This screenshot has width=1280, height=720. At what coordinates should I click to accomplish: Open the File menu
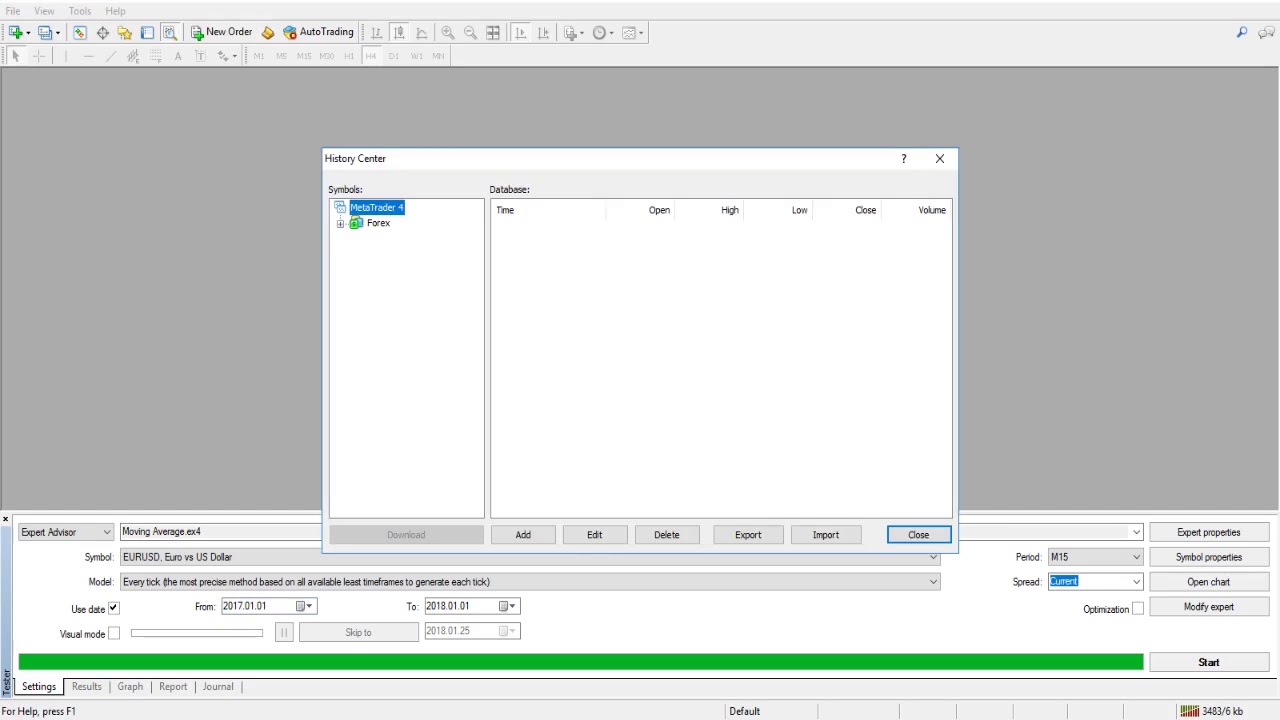tap(12, 11)
